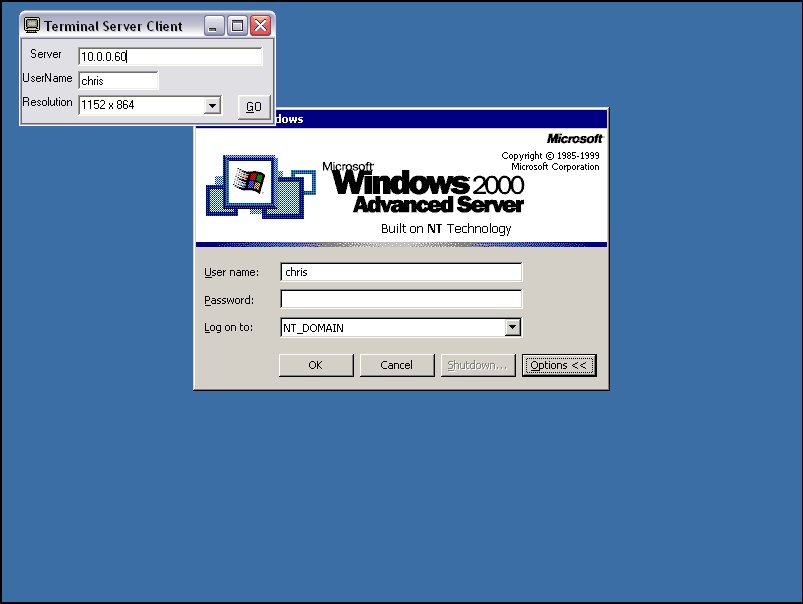Expand the Log on to dropdown arrow
This screenshot has height=604, width=803.
512,327
